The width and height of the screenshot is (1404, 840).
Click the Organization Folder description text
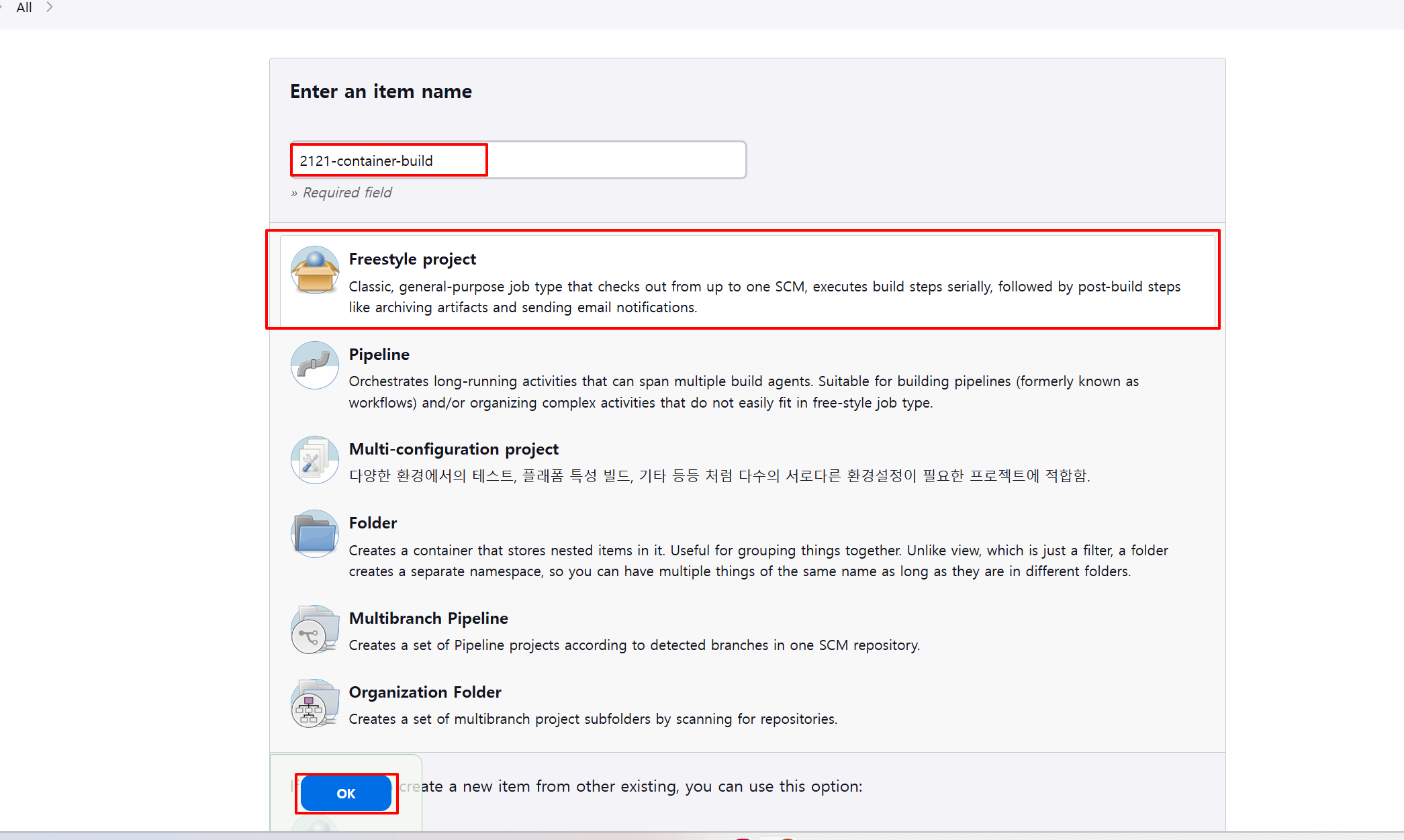[592, 719]
